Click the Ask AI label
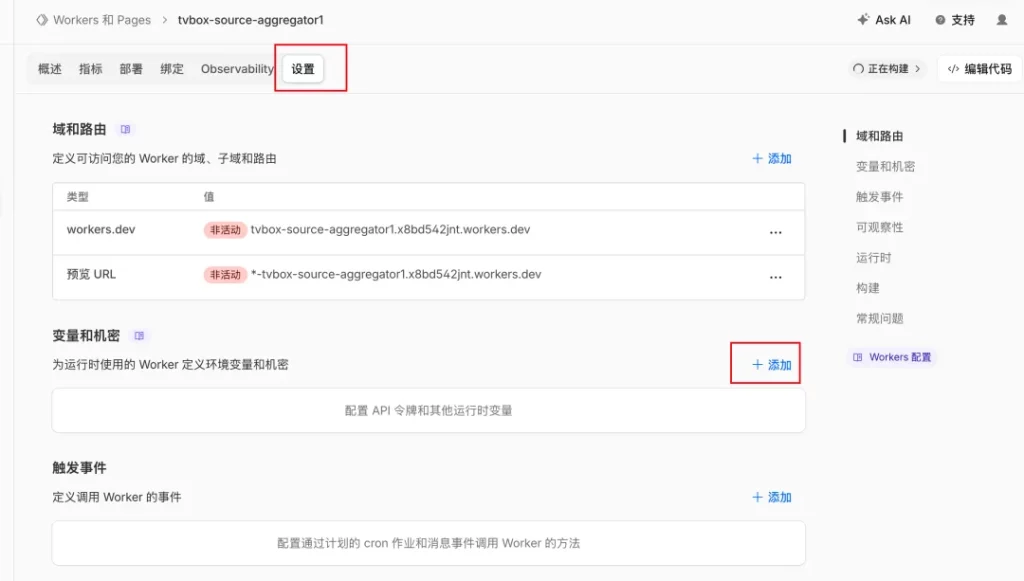 [x=893, y=20]
